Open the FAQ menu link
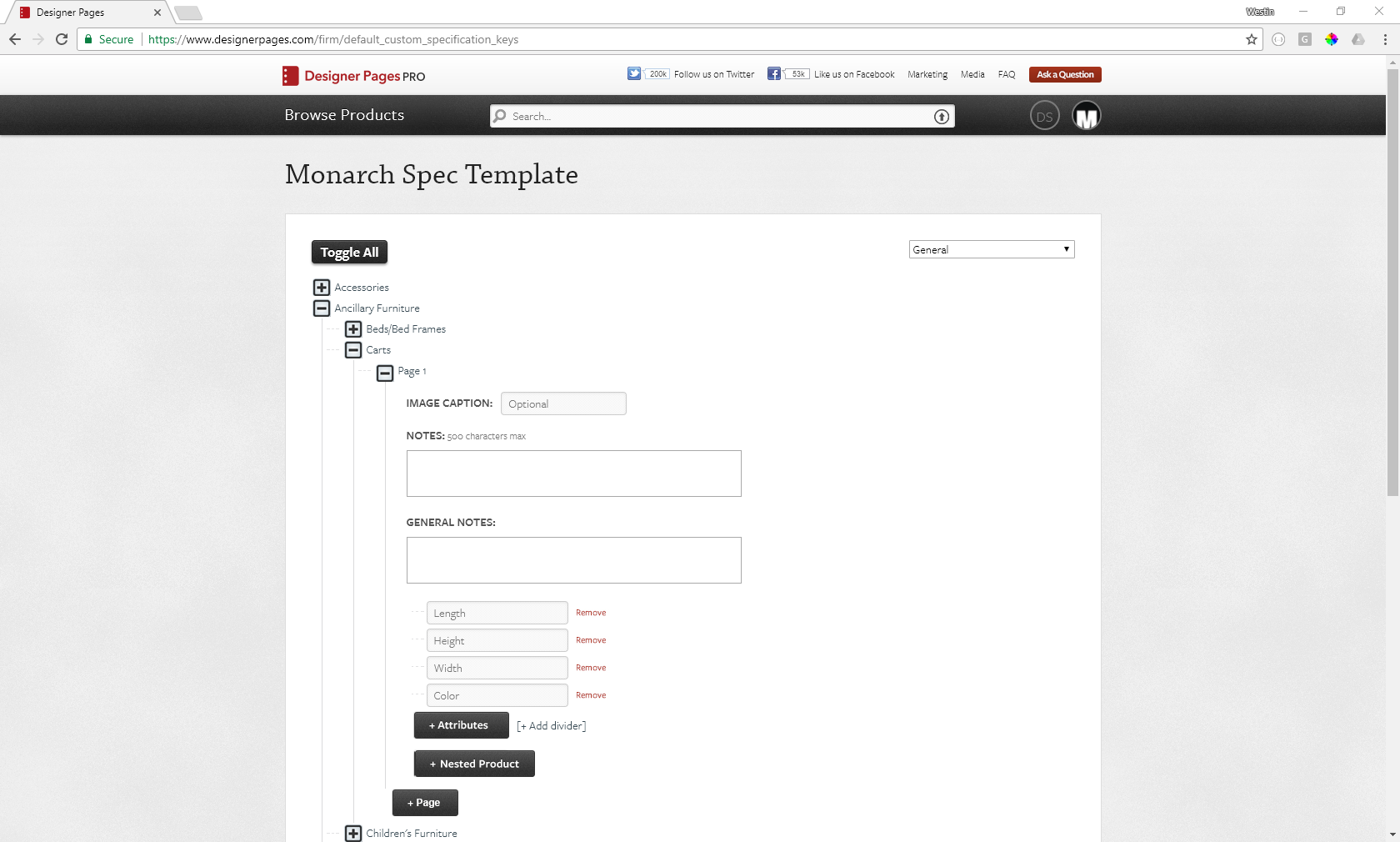This screenshot has width=1400, height=842. [x=1007, y=74]
